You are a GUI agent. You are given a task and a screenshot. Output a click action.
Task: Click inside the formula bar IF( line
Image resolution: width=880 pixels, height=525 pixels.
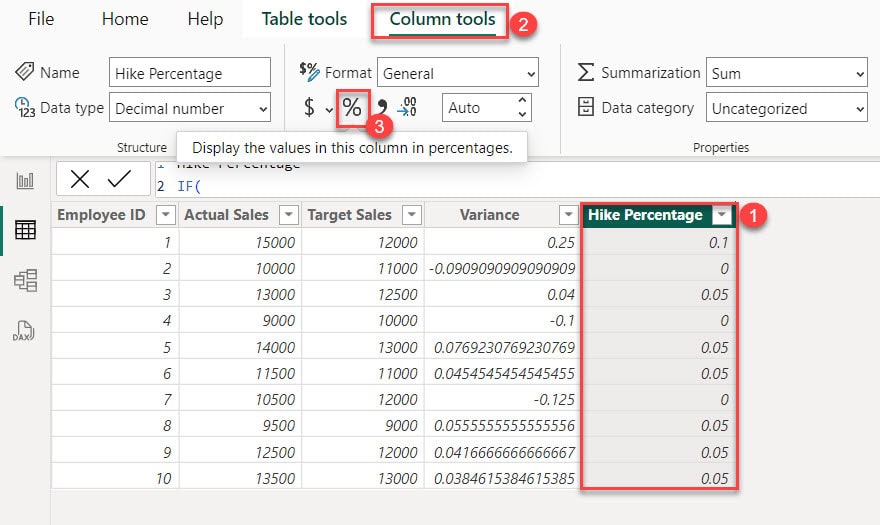(x=189, y=186)
